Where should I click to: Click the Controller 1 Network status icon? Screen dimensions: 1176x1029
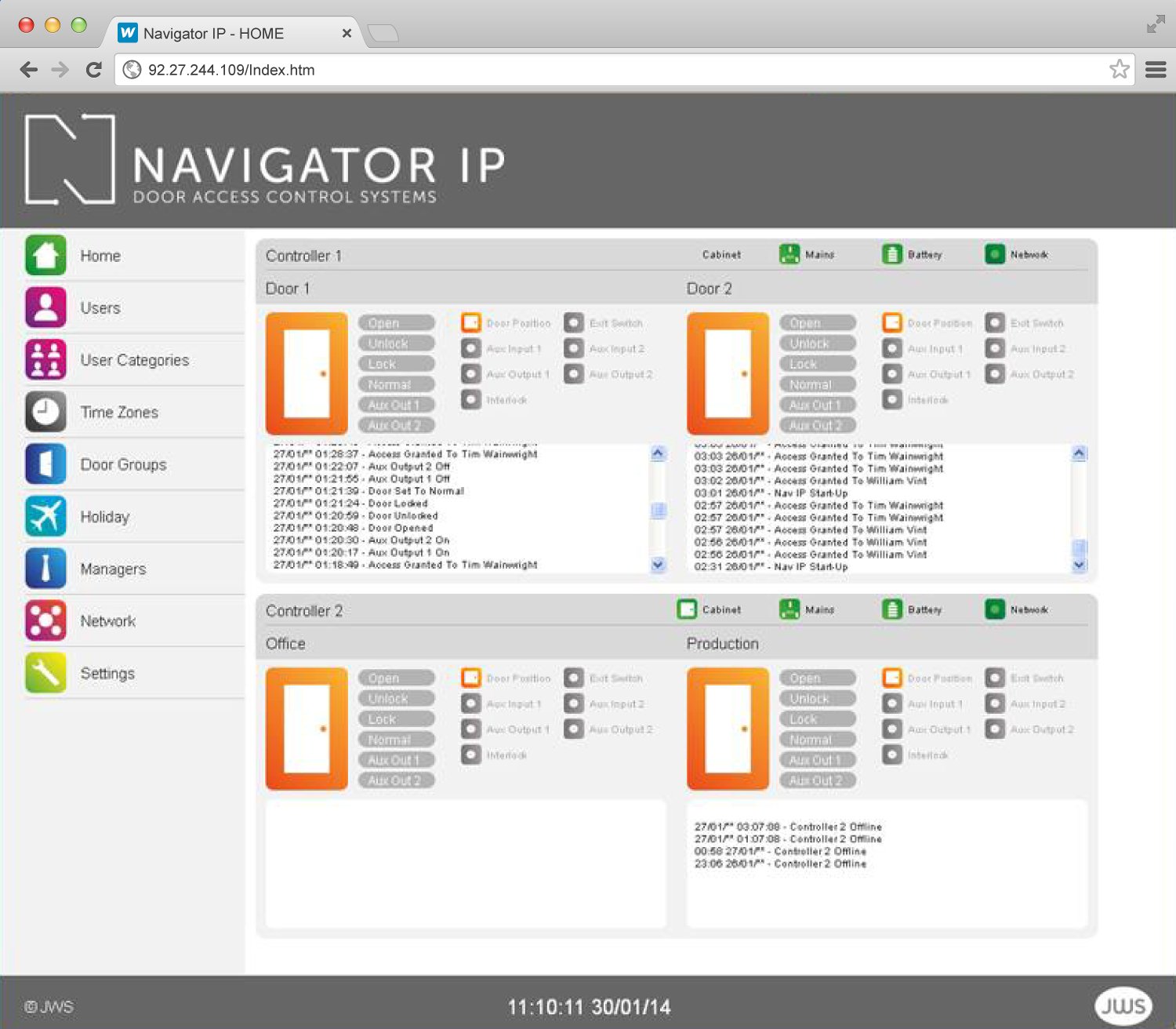click(995, 255)
